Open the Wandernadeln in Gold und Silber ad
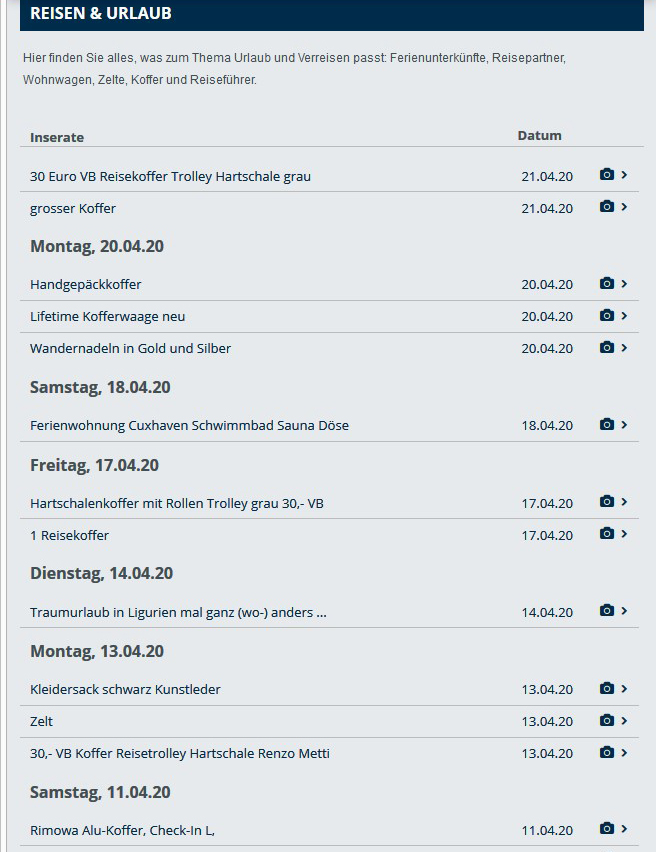Screen dimensions: 656x852 tap(131, 349)
